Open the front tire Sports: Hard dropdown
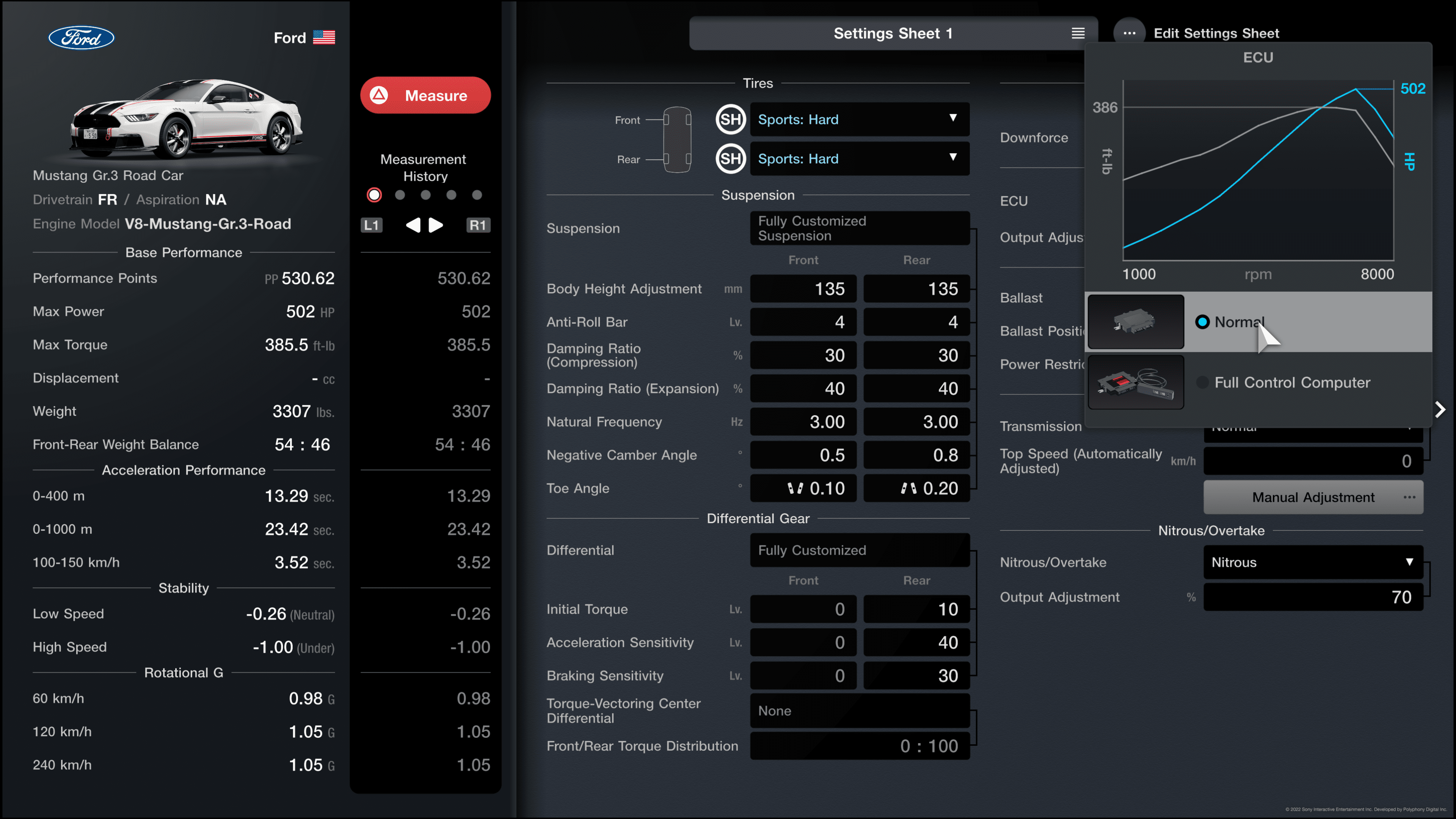This screenshot has width=1456, height=819. click(x=860, y=119)
